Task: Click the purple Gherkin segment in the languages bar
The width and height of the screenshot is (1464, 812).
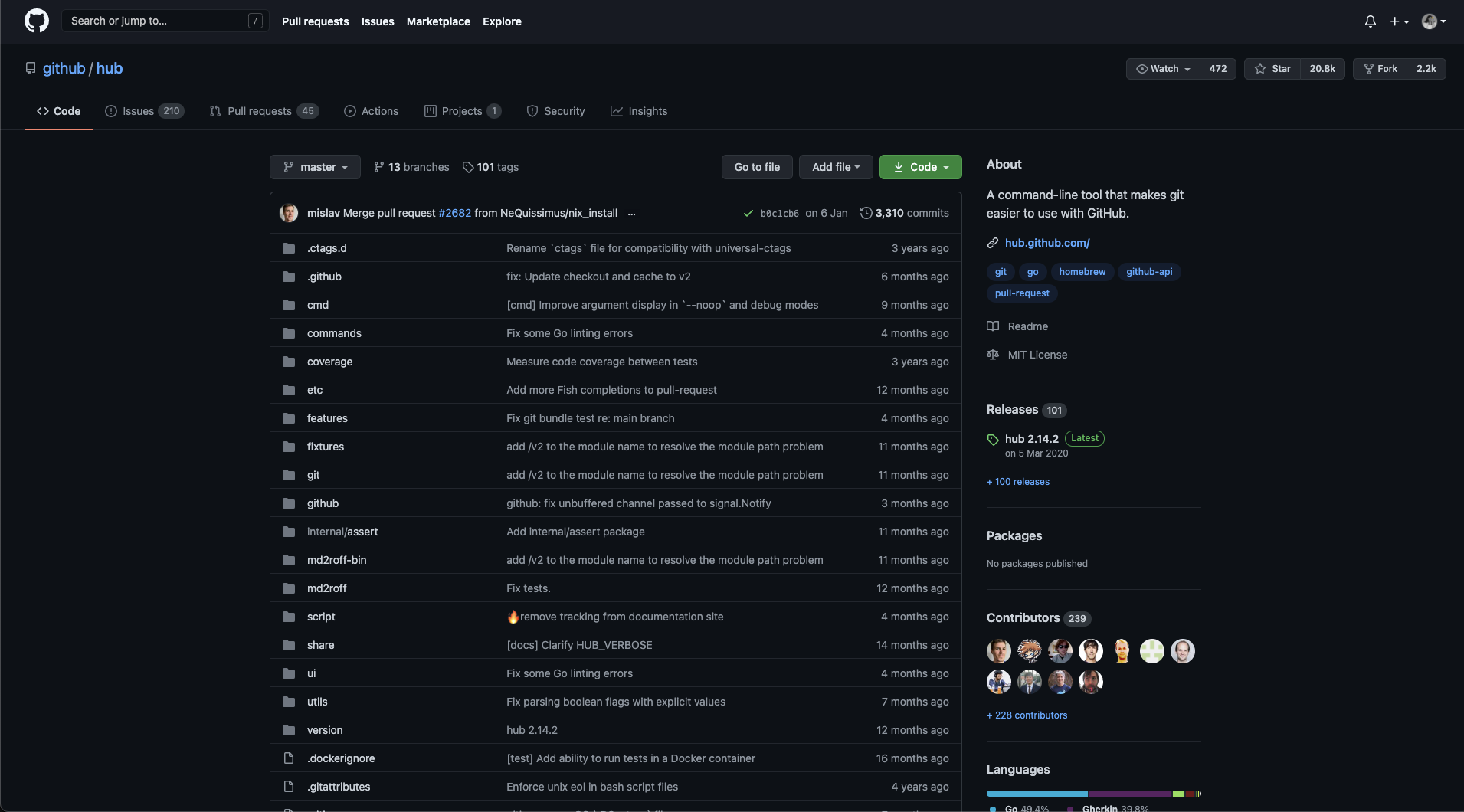Action: point(1130,794)
